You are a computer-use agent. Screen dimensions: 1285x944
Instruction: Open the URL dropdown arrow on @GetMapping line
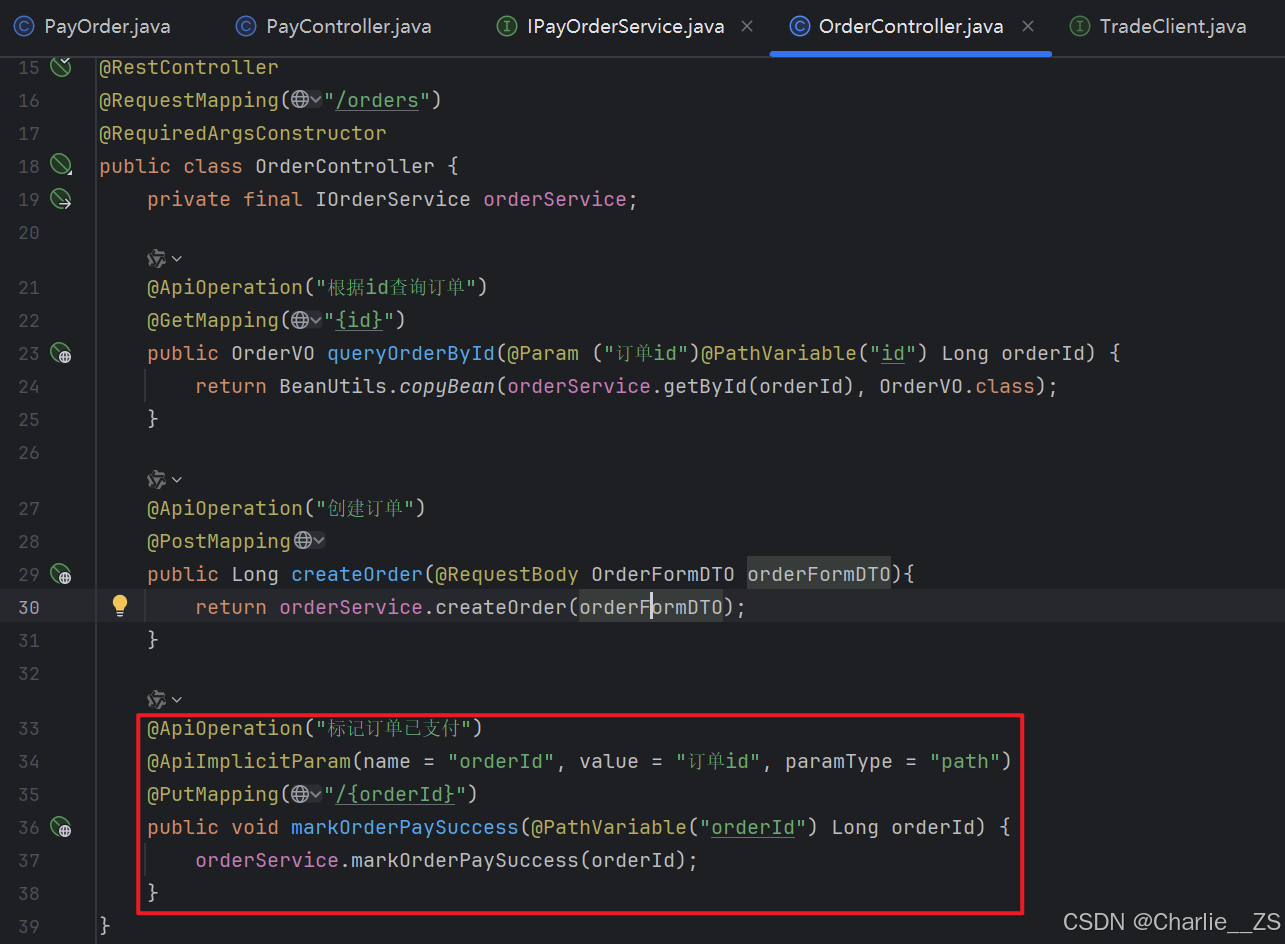pyautogui.click(x=316, y=320)
